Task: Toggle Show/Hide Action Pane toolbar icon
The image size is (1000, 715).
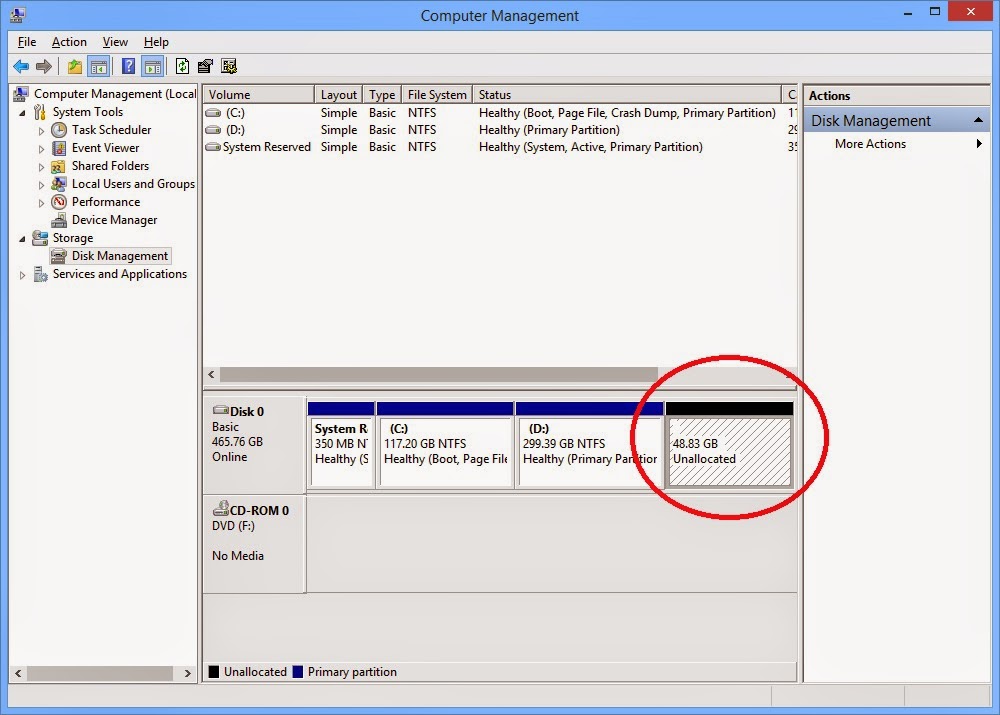Action: (x=152, y=66)
